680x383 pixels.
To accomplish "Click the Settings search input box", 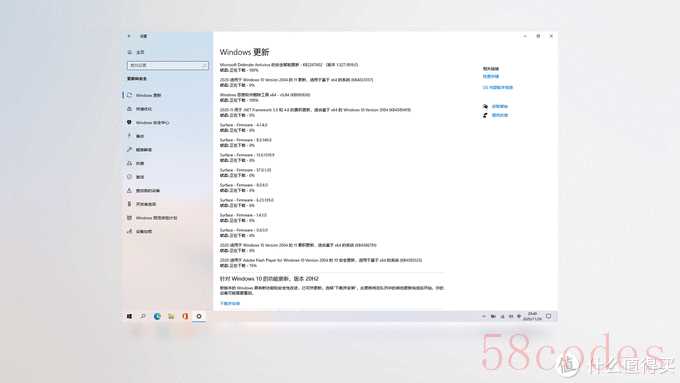I will (167, 65).
